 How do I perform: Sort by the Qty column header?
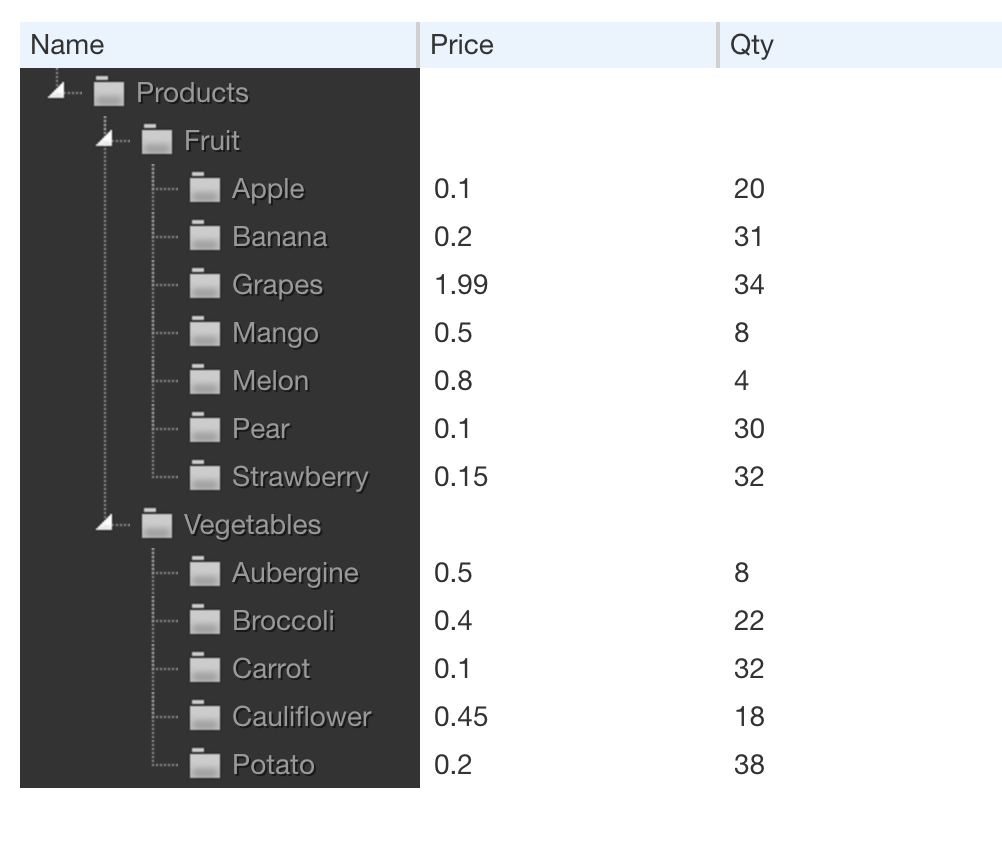(x=861, y=45)
